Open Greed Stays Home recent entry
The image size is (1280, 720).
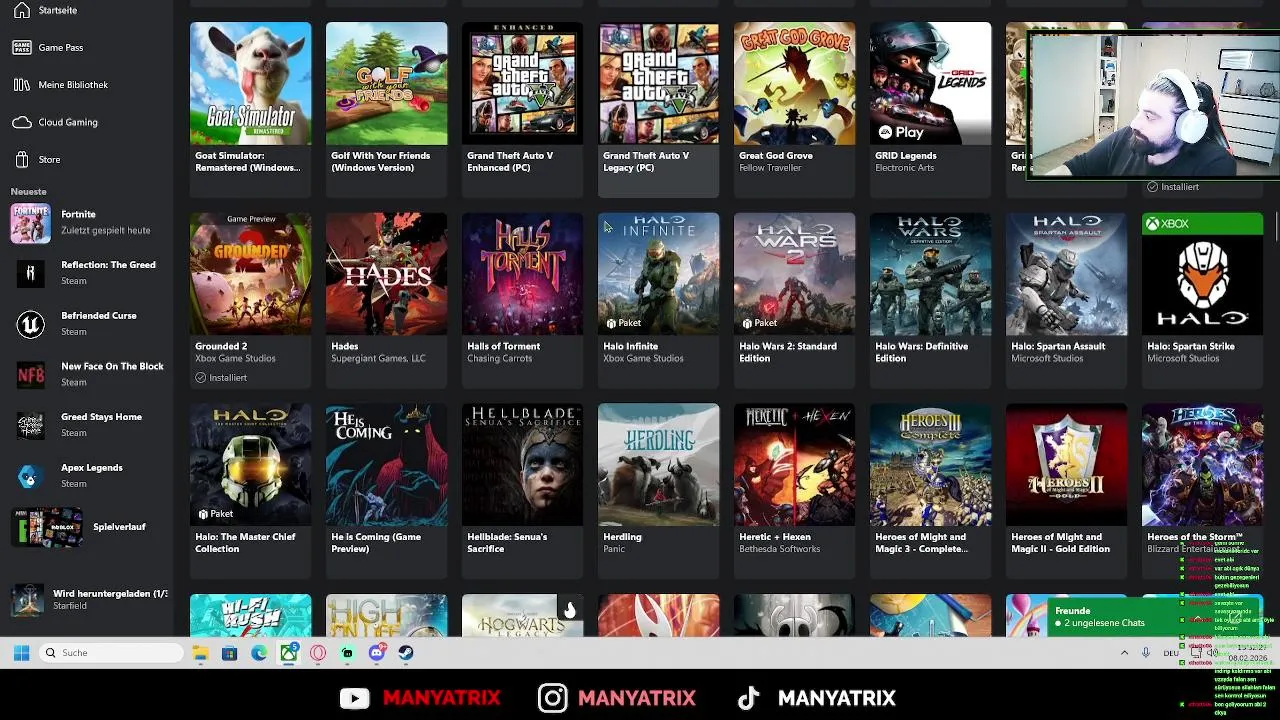pyautogui.click(x=85, y=425)
